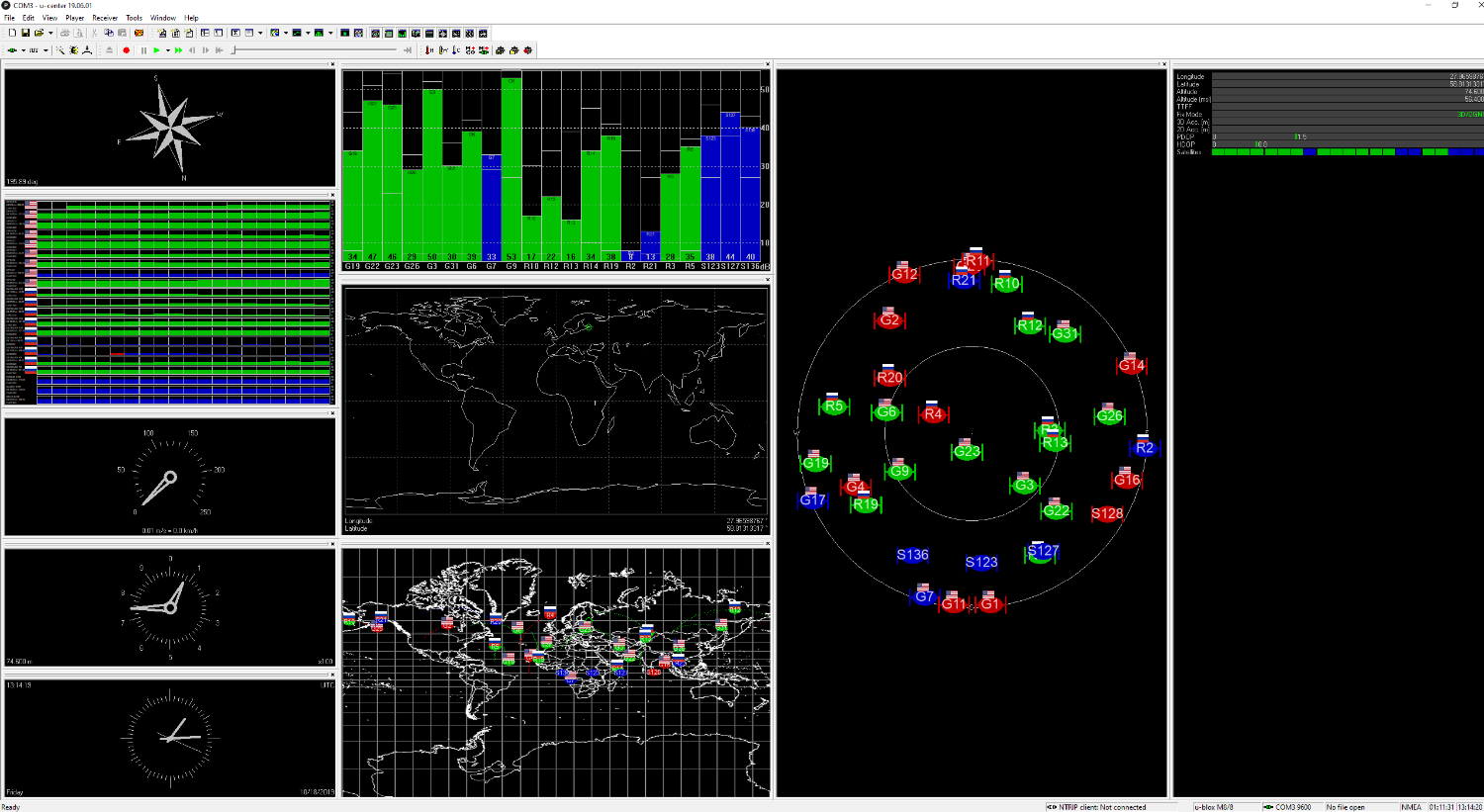This screenshot has height=812, width=1484.
Task: Click the eject player icon
Action: 109,50
